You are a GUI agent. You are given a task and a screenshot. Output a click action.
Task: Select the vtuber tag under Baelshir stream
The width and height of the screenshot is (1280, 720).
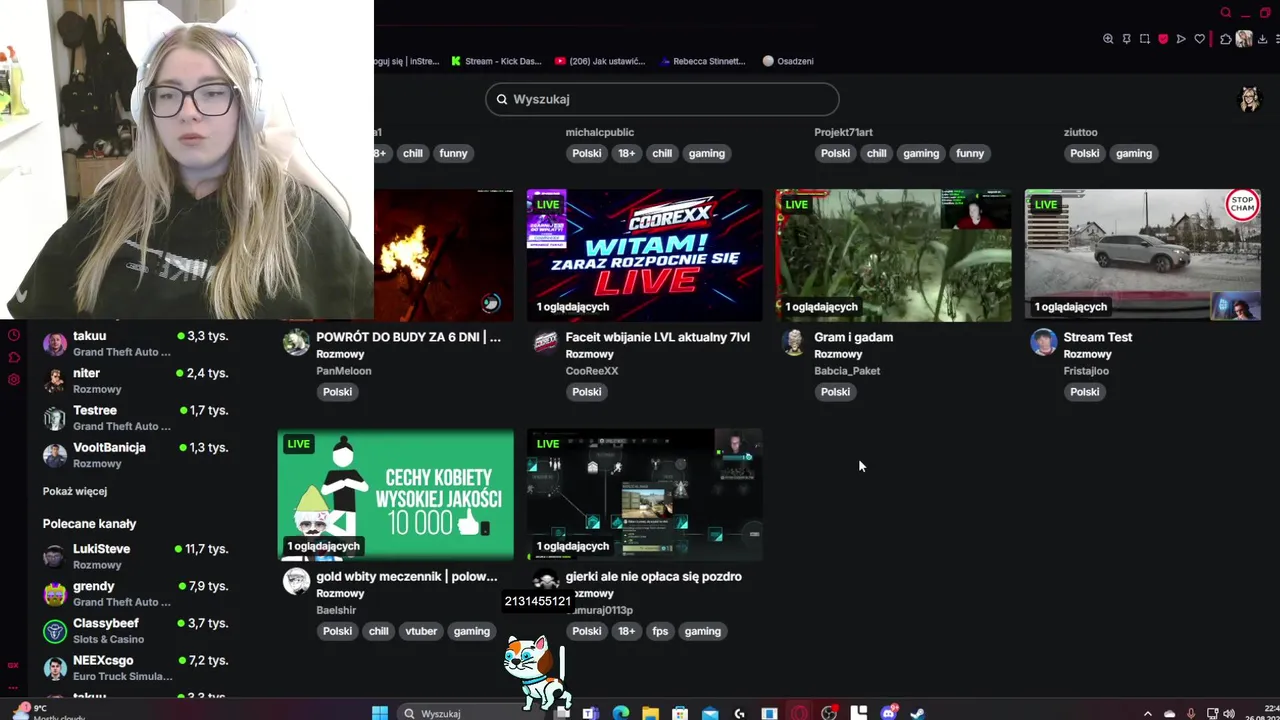click(x=421, y=631)
